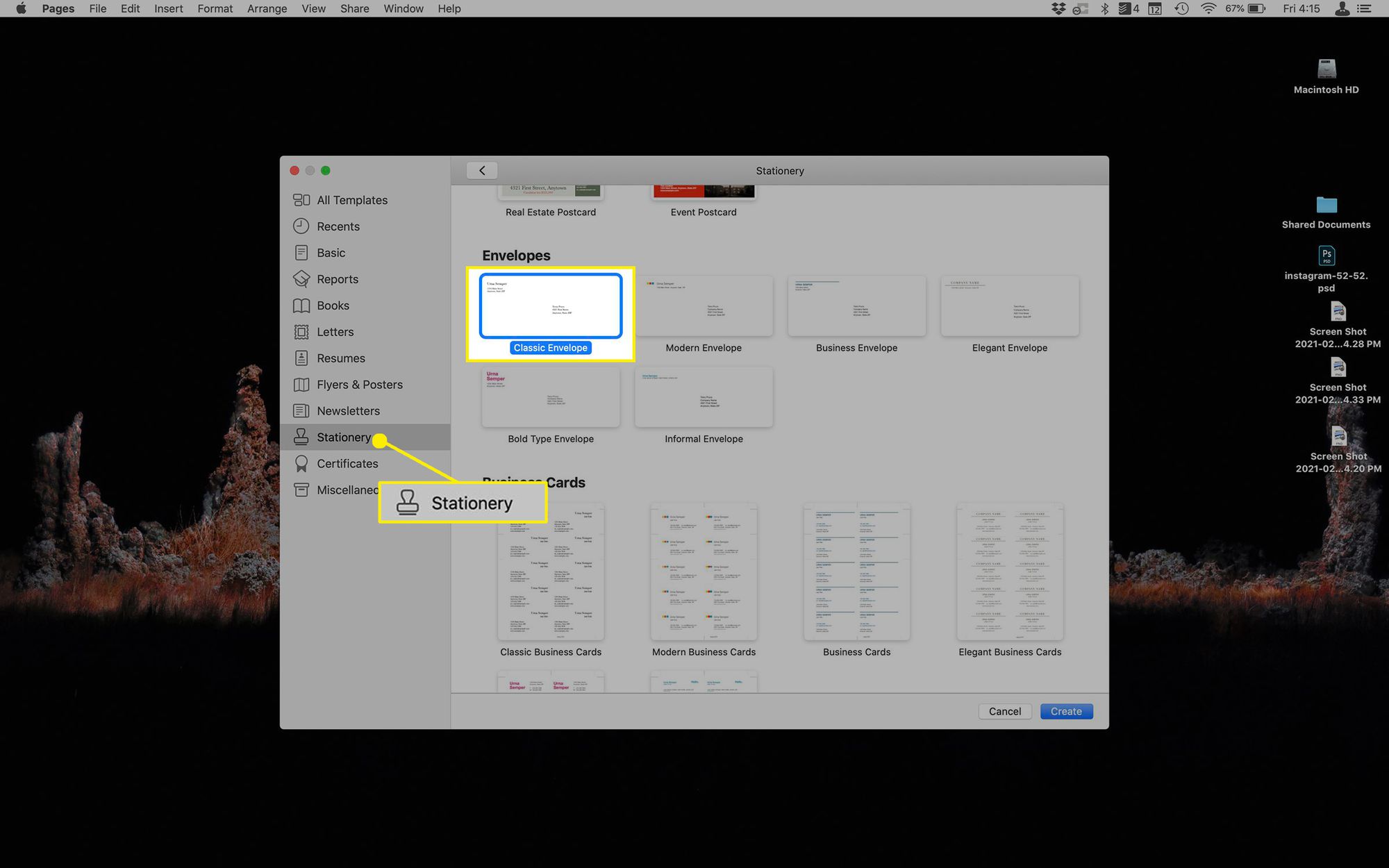The width and height of the screenshot is (1389, 868).
Task: Click the Cancel button
Action: click(x=1005, y=711)
